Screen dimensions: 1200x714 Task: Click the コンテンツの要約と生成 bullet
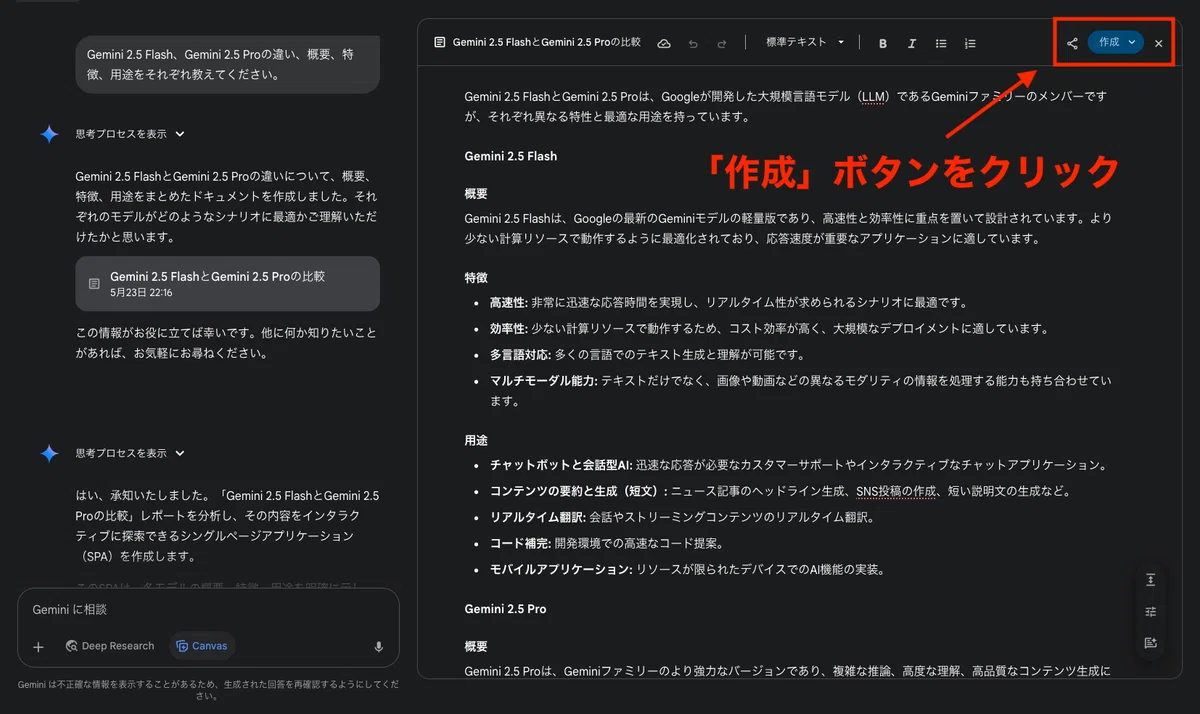click(780, 491)
